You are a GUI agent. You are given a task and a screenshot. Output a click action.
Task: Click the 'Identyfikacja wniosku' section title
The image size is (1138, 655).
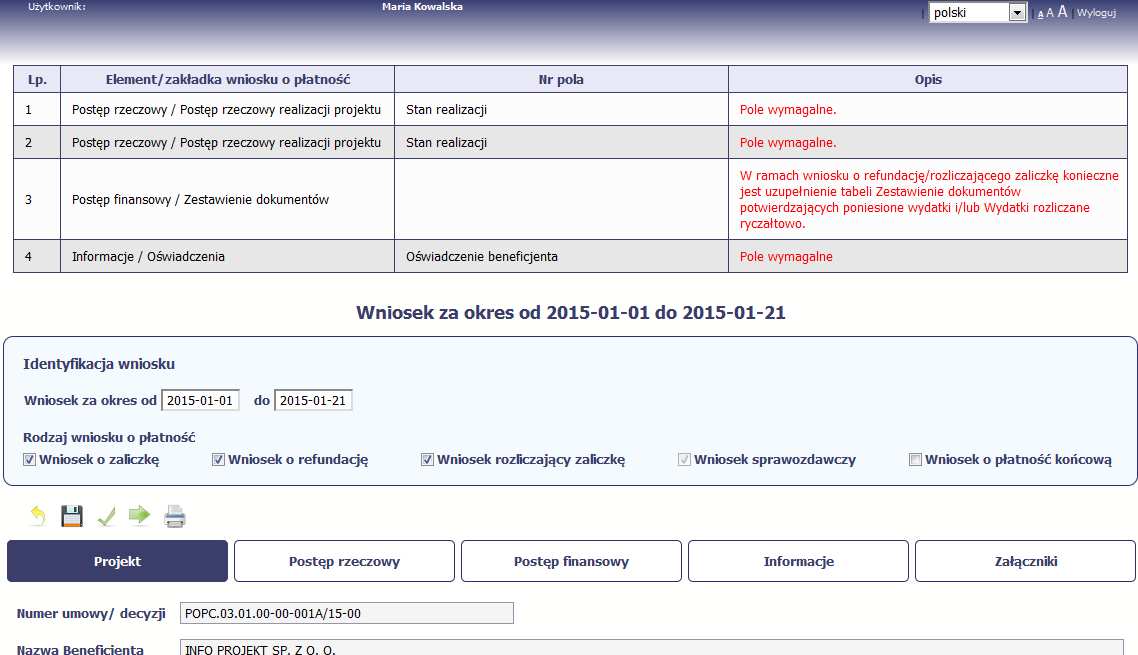(x=99, y=364)
